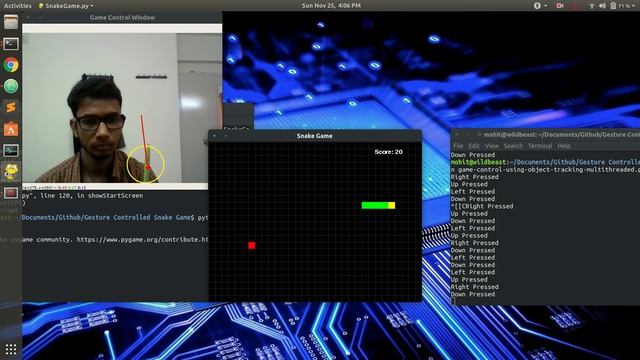Show Applications grid button
640x360 pixels.
tap(11, 349)
